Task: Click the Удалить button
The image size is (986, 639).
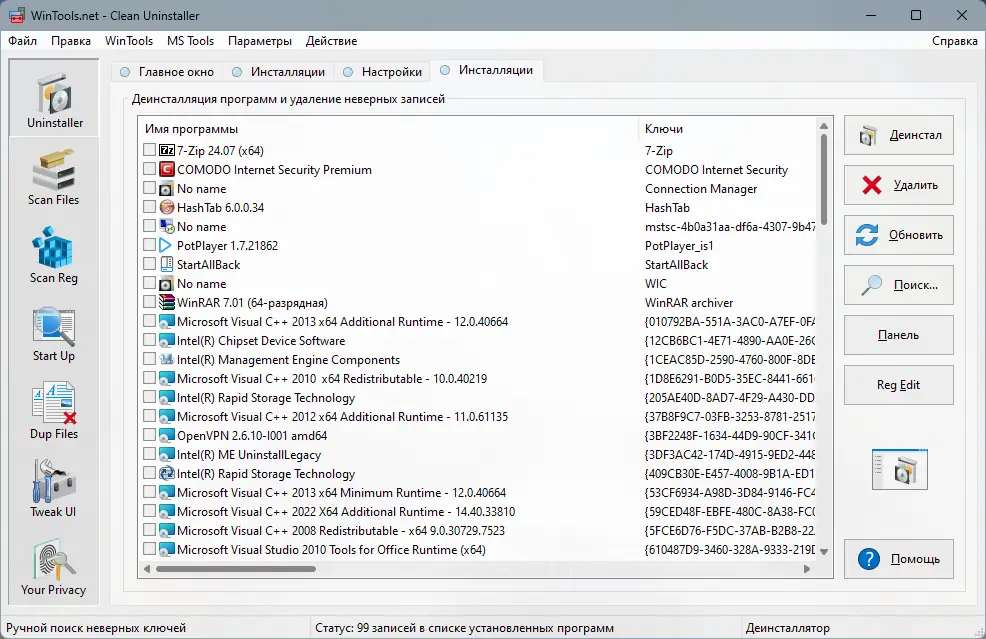Action: pos(899,185)
